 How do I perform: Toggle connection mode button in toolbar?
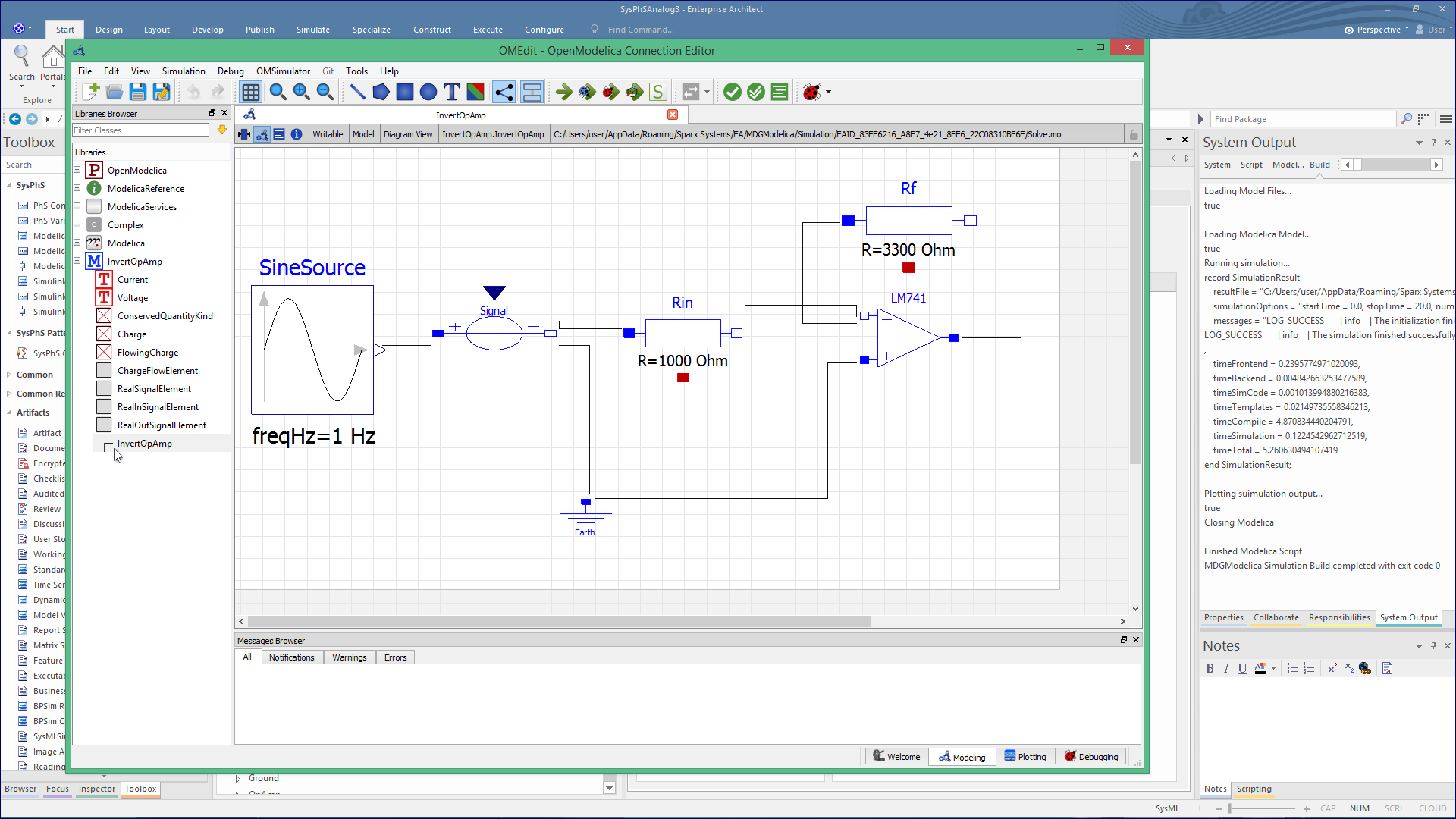click(504, 92)
